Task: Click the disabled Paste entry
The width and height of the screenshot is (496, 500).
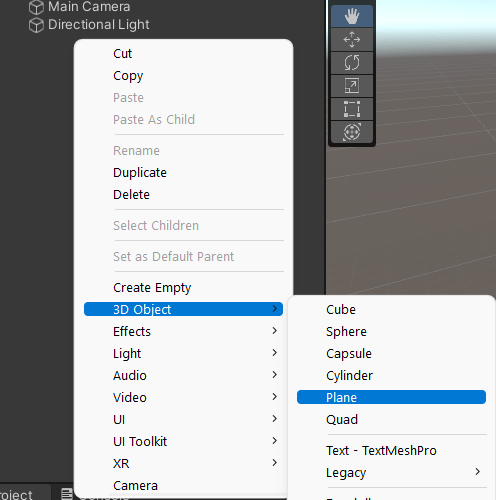Action: click(183, 98)
